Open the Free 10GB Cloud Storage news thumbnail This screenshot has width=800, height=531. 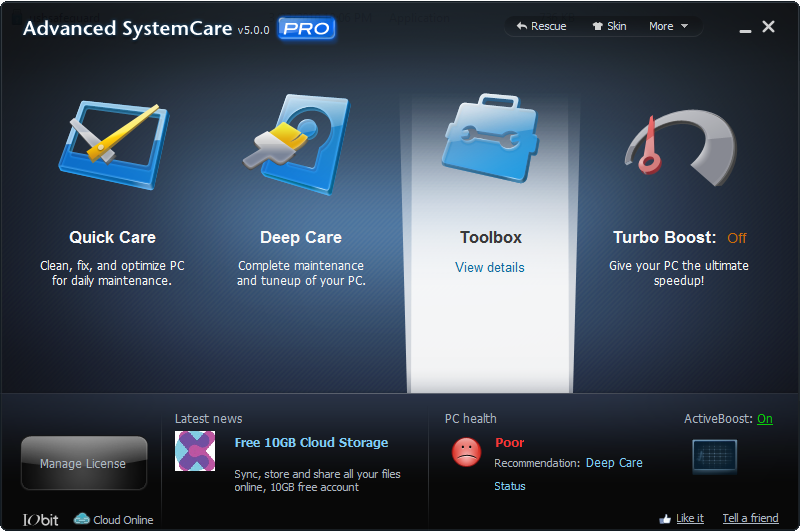[195, 451]
